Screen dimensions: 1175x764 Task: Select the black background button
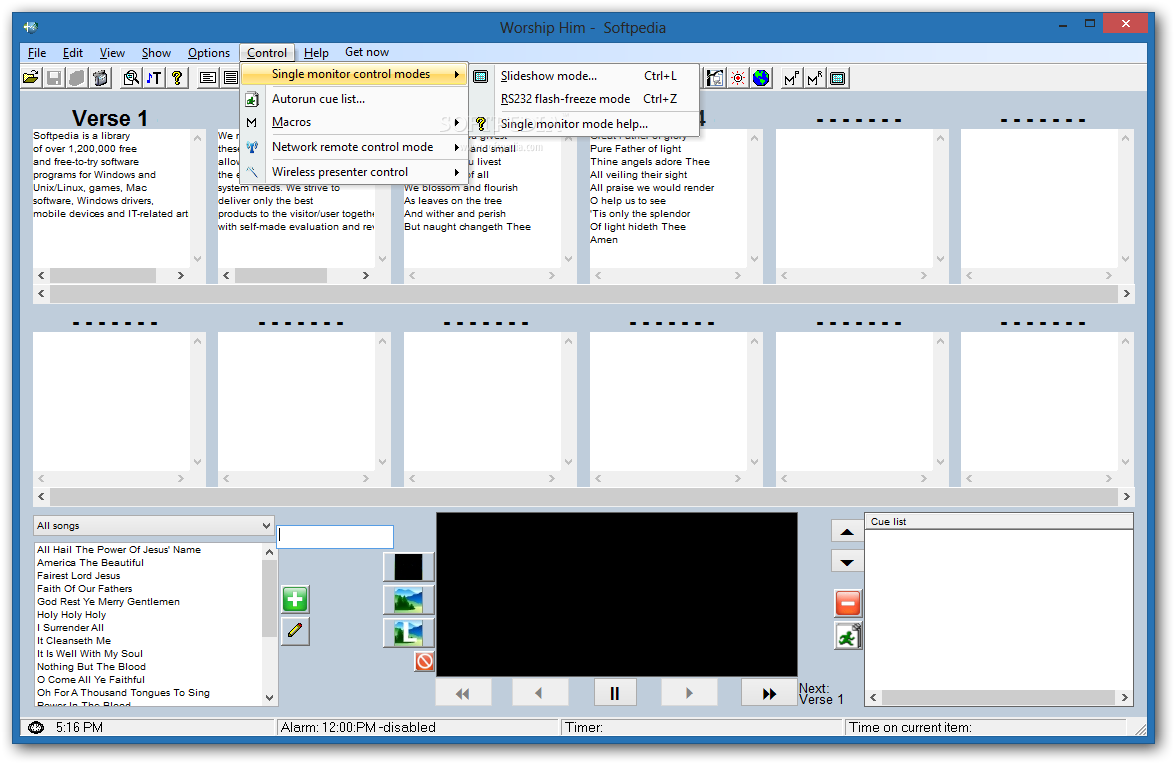pos(408,567)
